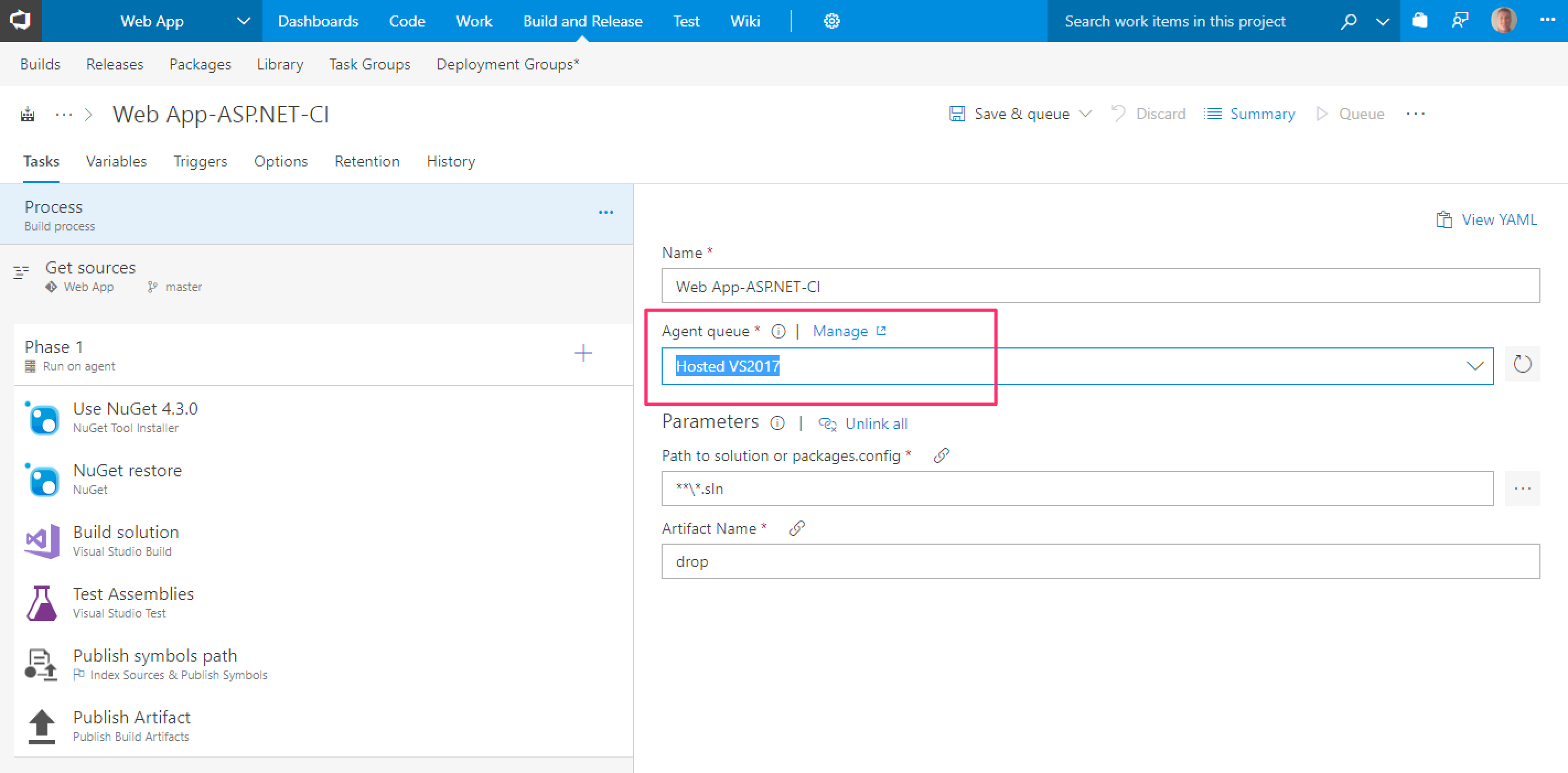
Task: Add a task to Phase 1 with plus icon
Action: [x=583, y=353]
